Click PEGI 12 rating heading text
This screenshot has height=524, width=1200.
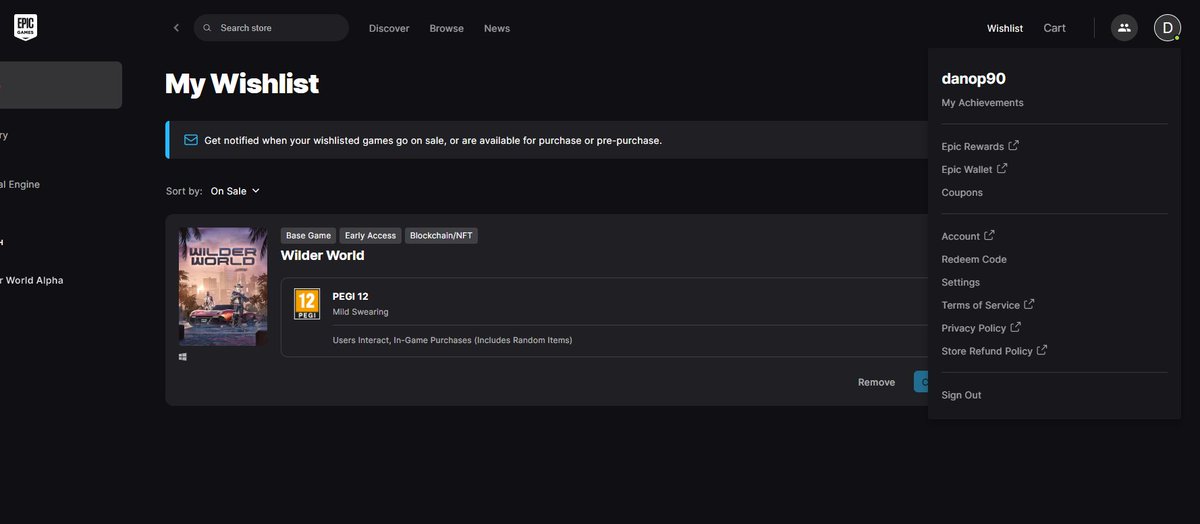[351, 296]
